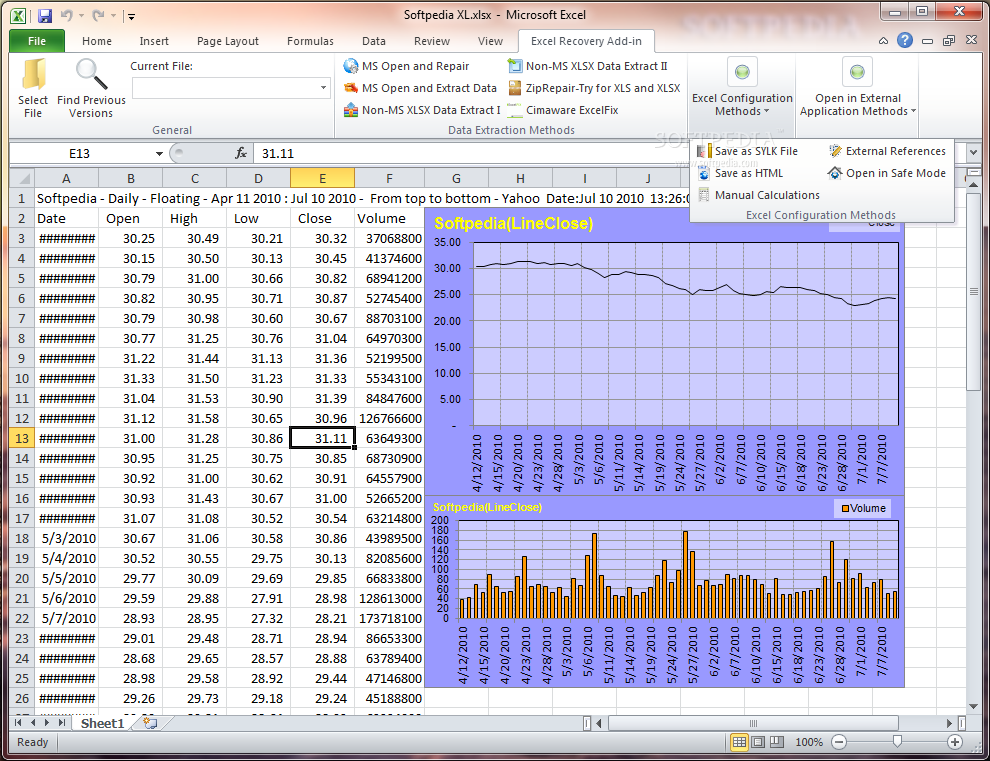Click the 100% zoom level
The image size is (990, 761).
[809, 742]
